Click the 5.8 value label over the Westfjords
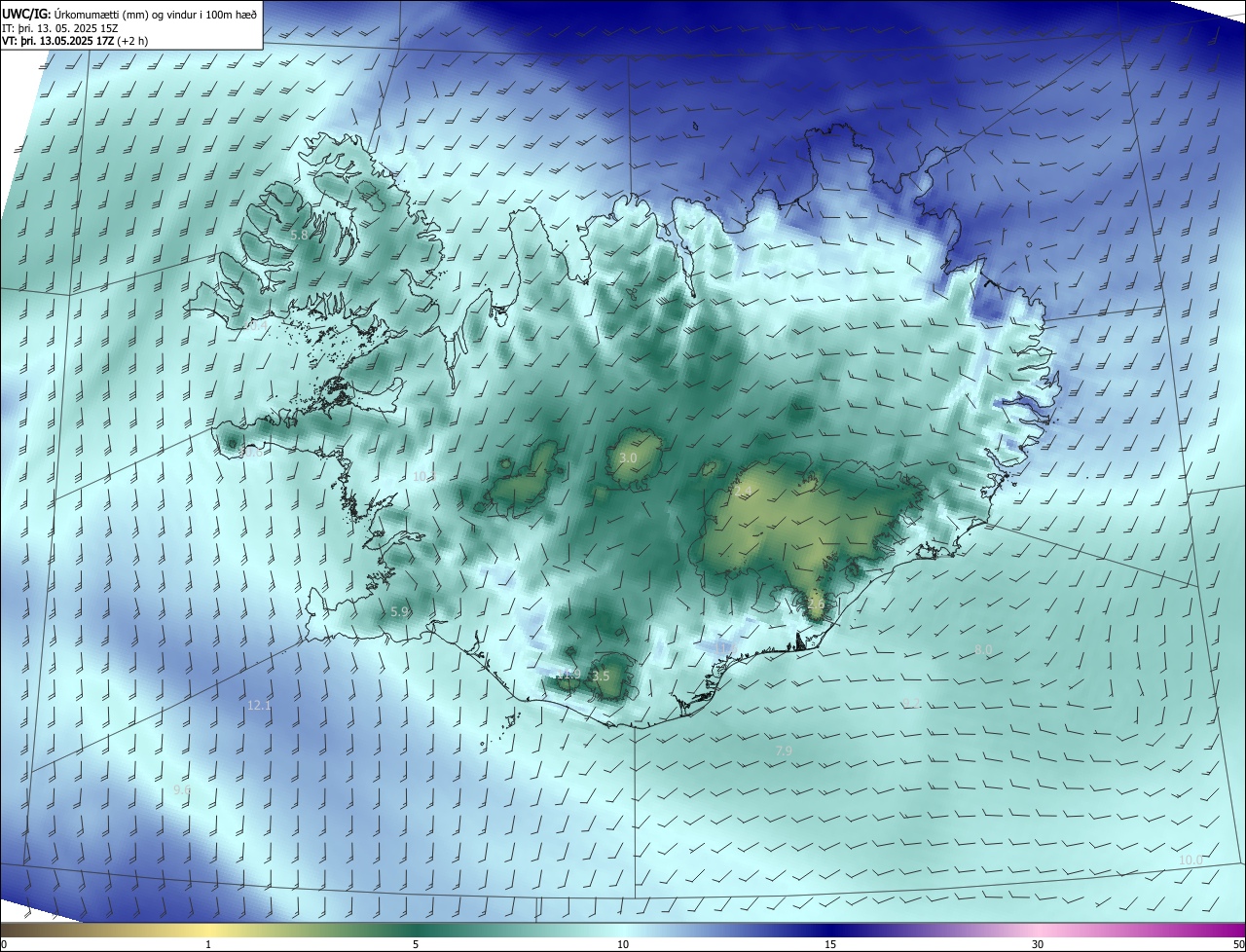The width and height of the screenshot is (1246, 952). click(300, 236)
